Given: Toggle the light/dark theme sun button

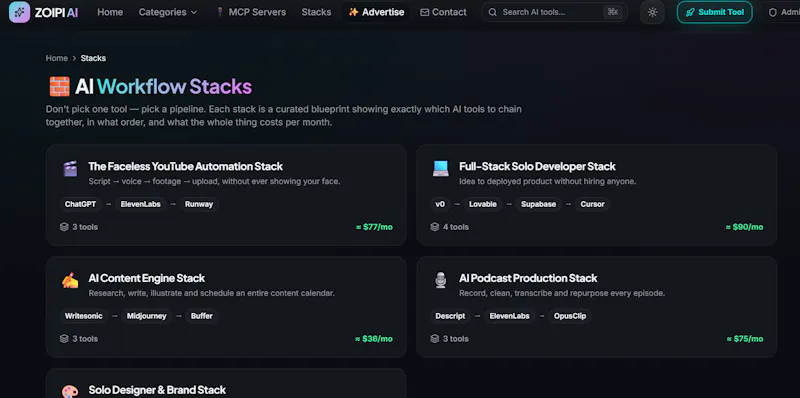Looking at the screenshot, I should 652,12.
